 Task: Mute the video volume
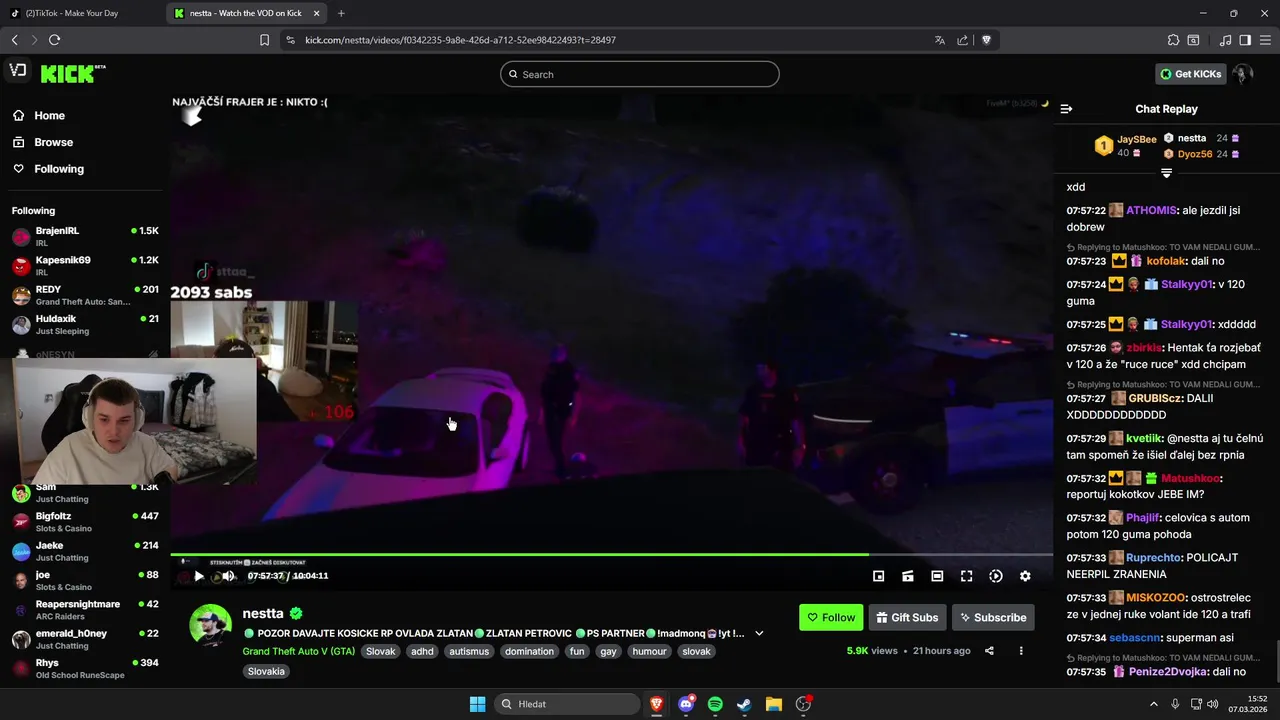[x=228, y=576]
